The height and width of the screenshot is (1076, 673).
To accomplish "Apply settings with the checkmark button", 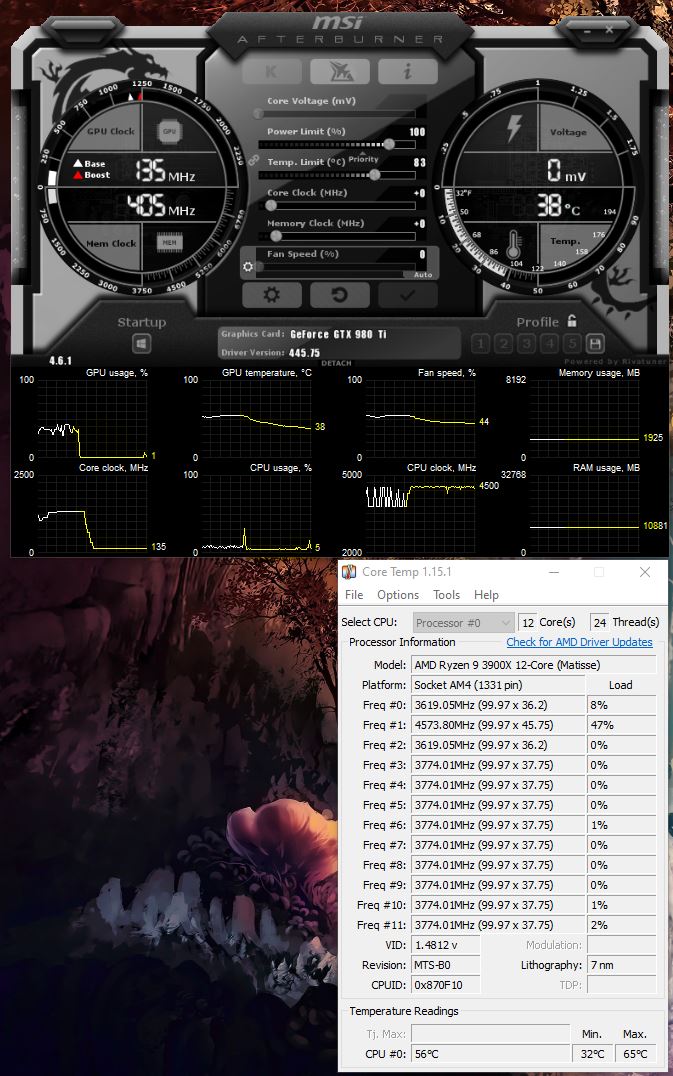I will (x=406, y=295).
